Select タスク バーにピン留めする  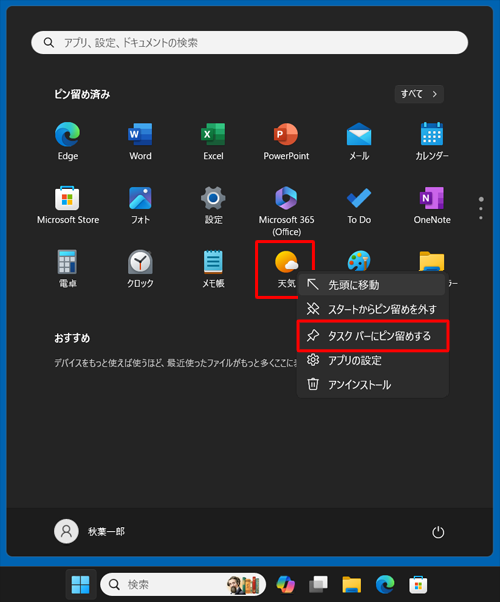click(373, 336)
